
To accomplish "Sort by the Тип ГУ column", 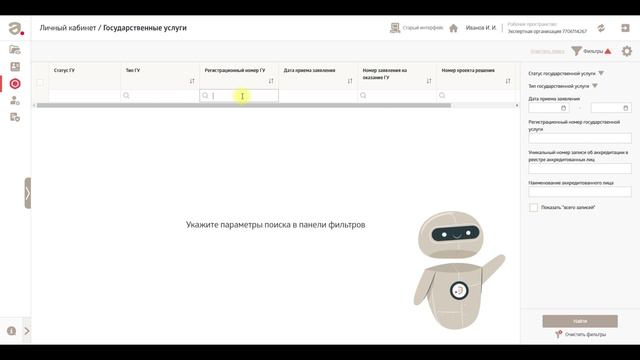I will (x=192, y=81).
